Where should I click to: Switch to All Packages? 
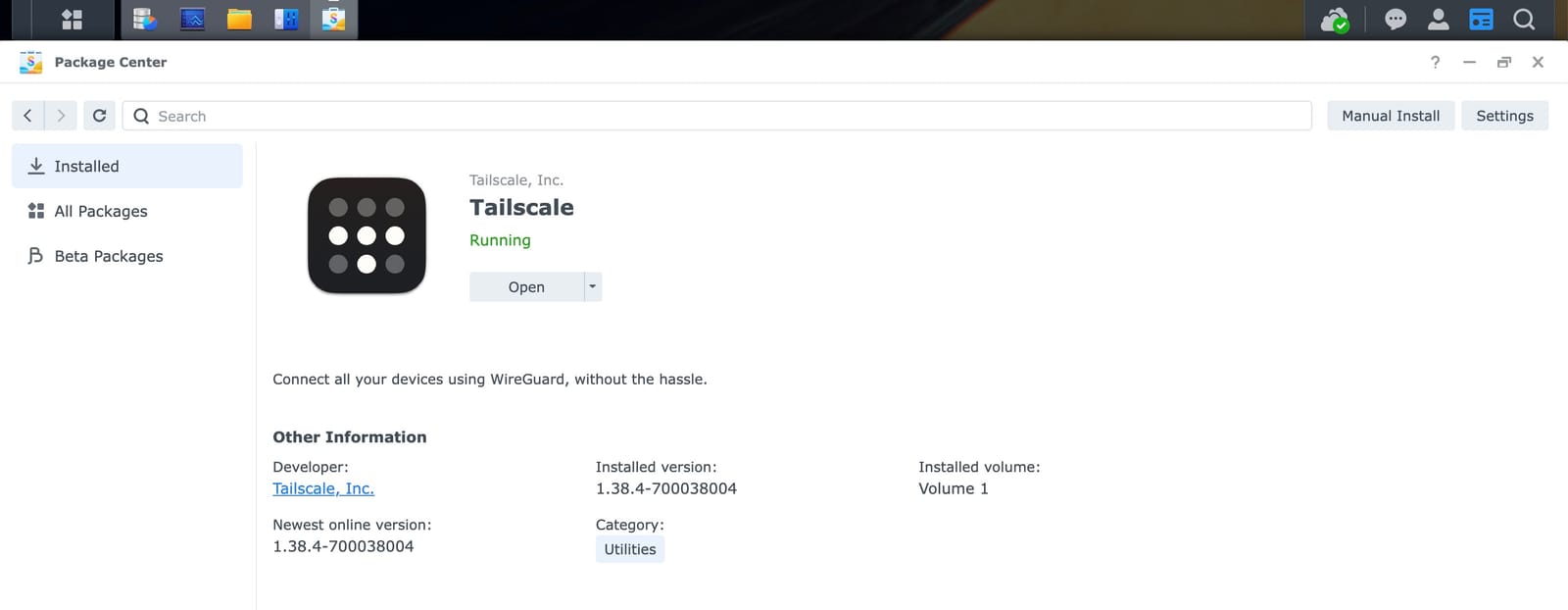point(101,211)
